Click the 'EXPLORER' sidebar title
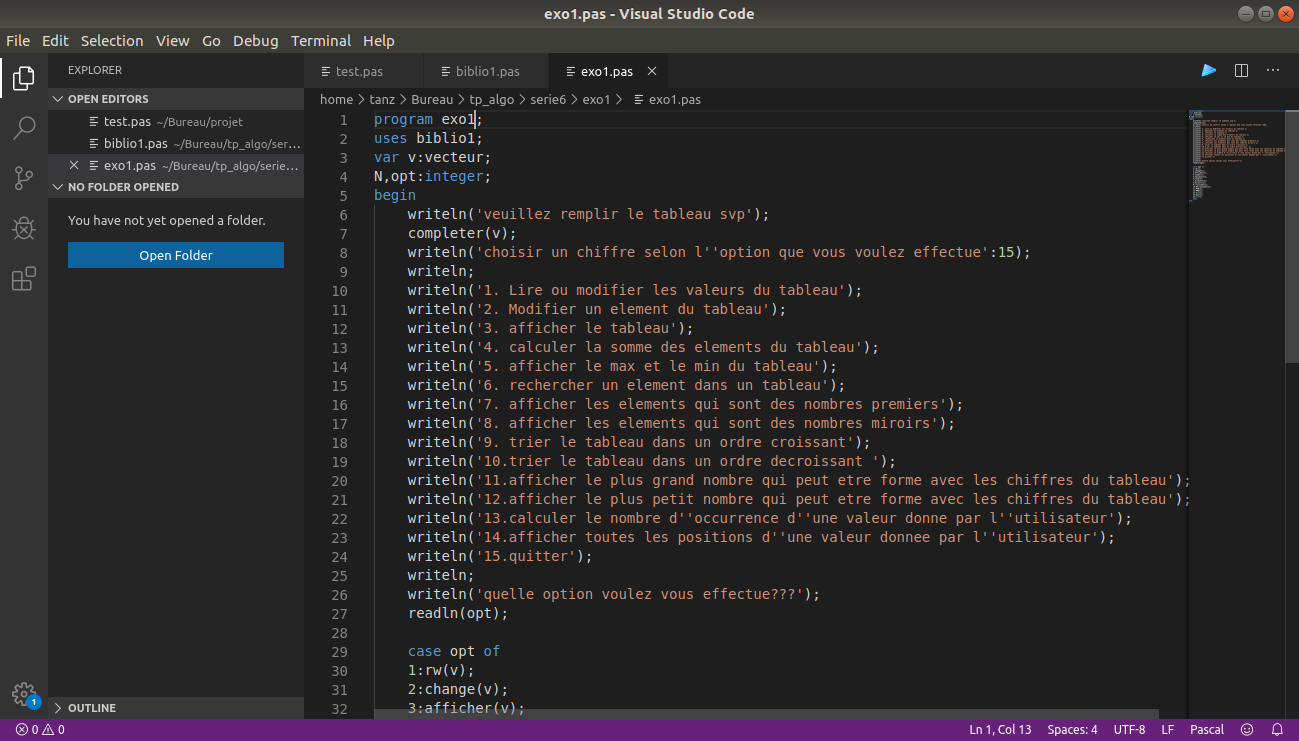The width and height of the screenshot is (1299, 741). pyautogui.click(x=95, y=70)
